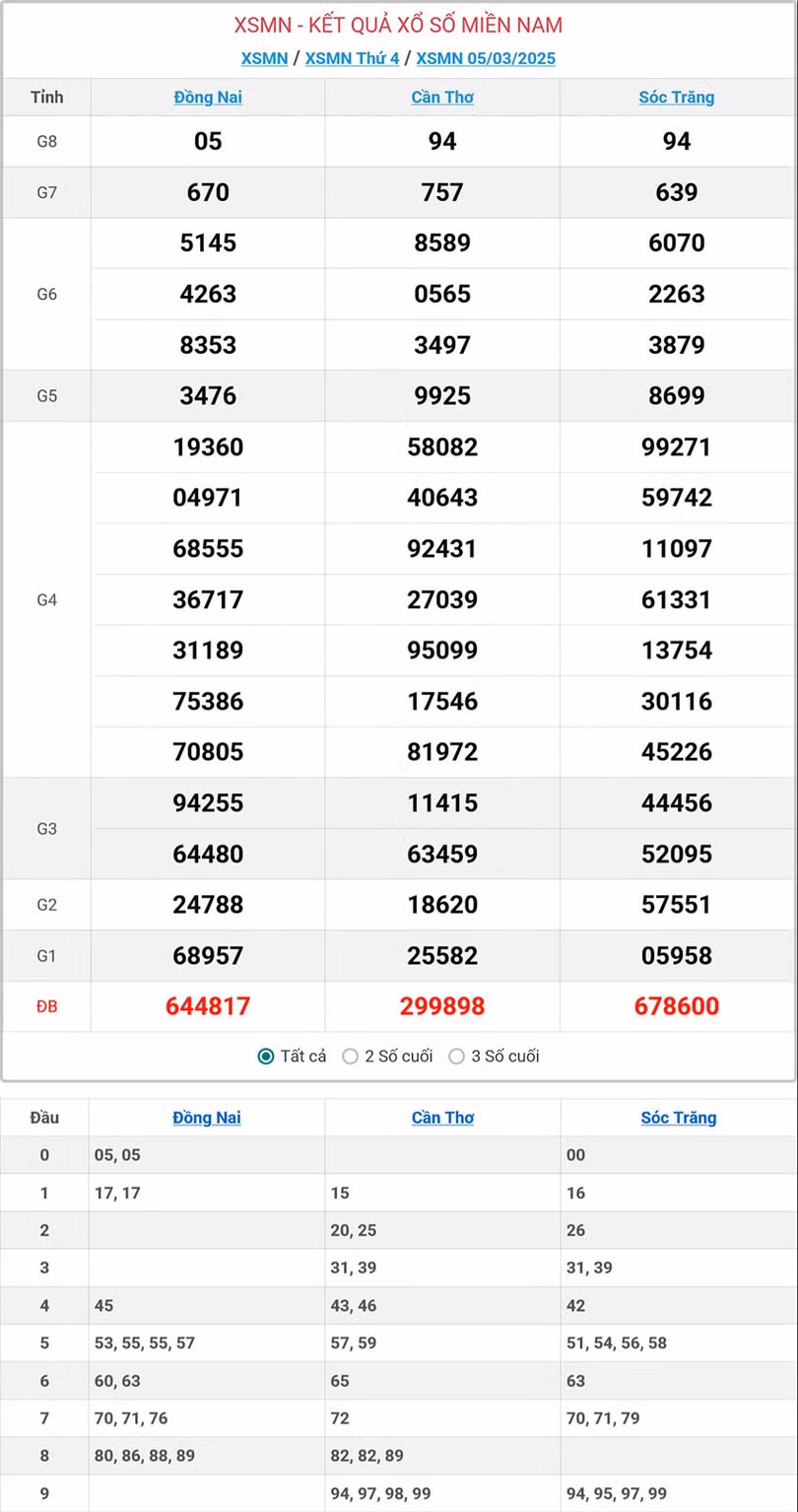Click the Đầu column header
The image size is (798, 1512).
[x=44, y=1118]
